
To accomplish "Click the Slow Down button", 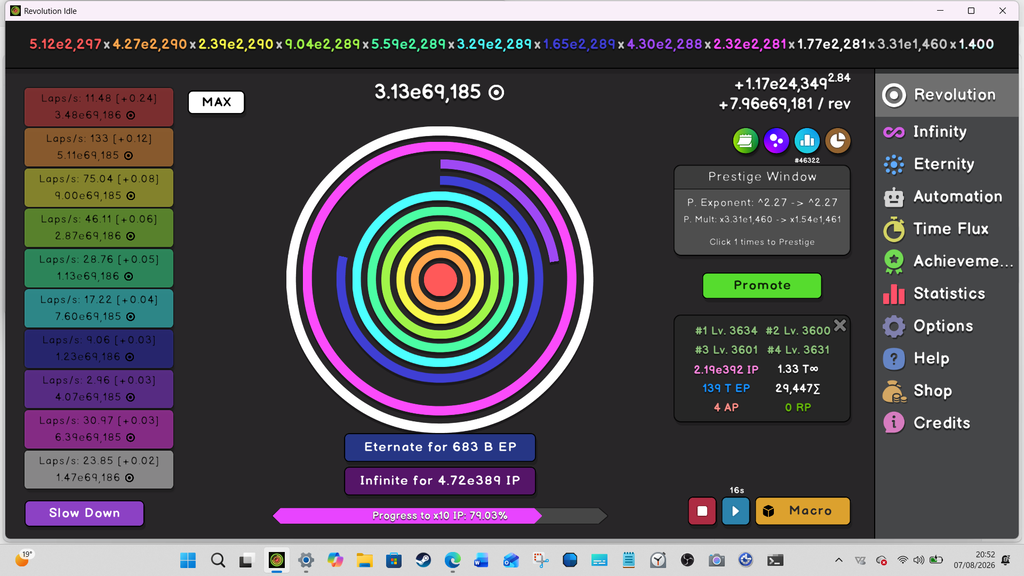I will [x=84, y=513].
